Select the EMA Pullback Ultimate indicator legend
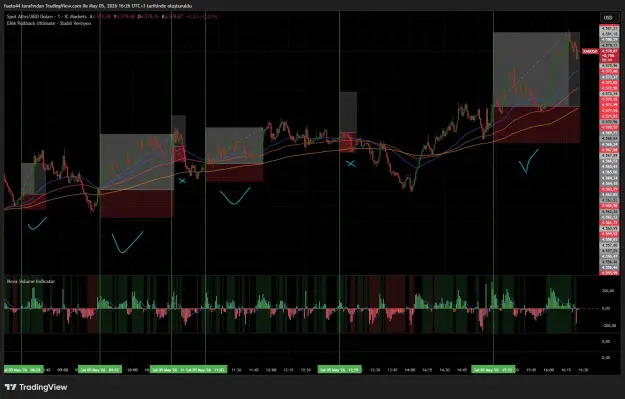 [49, 23]
